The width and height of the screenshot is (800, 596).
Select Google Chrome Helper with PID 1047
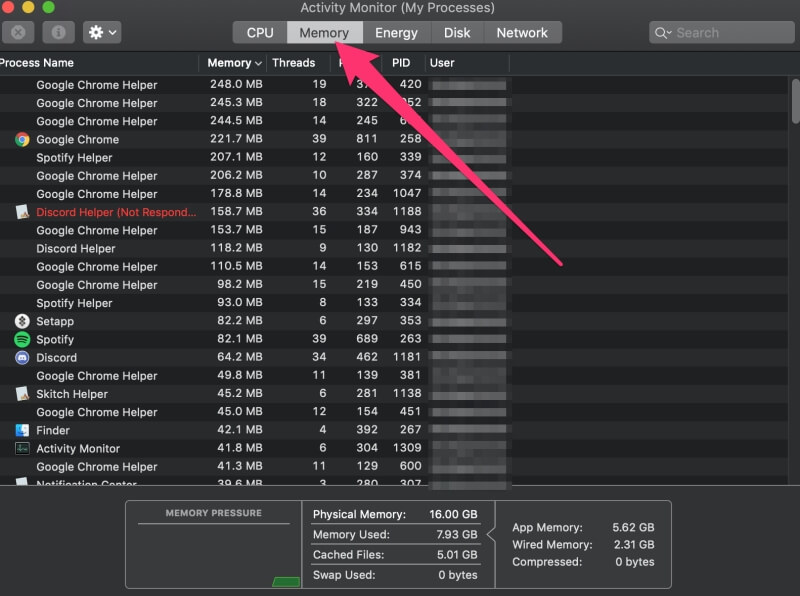pyautogui.click(x=96, y=194)
